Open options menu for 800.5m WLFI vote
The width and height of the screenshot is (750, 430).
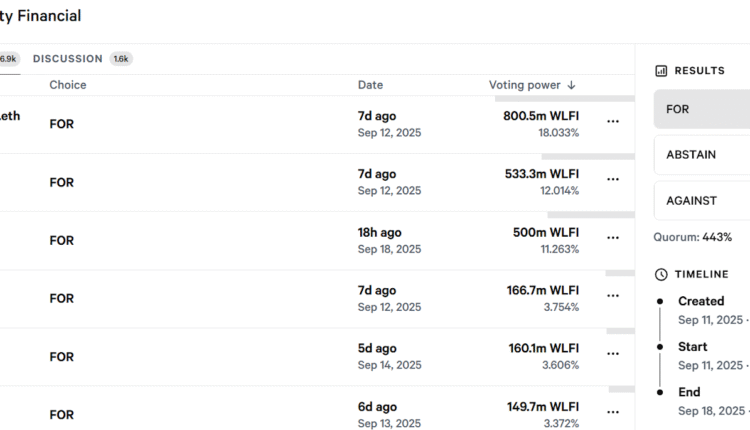click(x=613, y=122)
